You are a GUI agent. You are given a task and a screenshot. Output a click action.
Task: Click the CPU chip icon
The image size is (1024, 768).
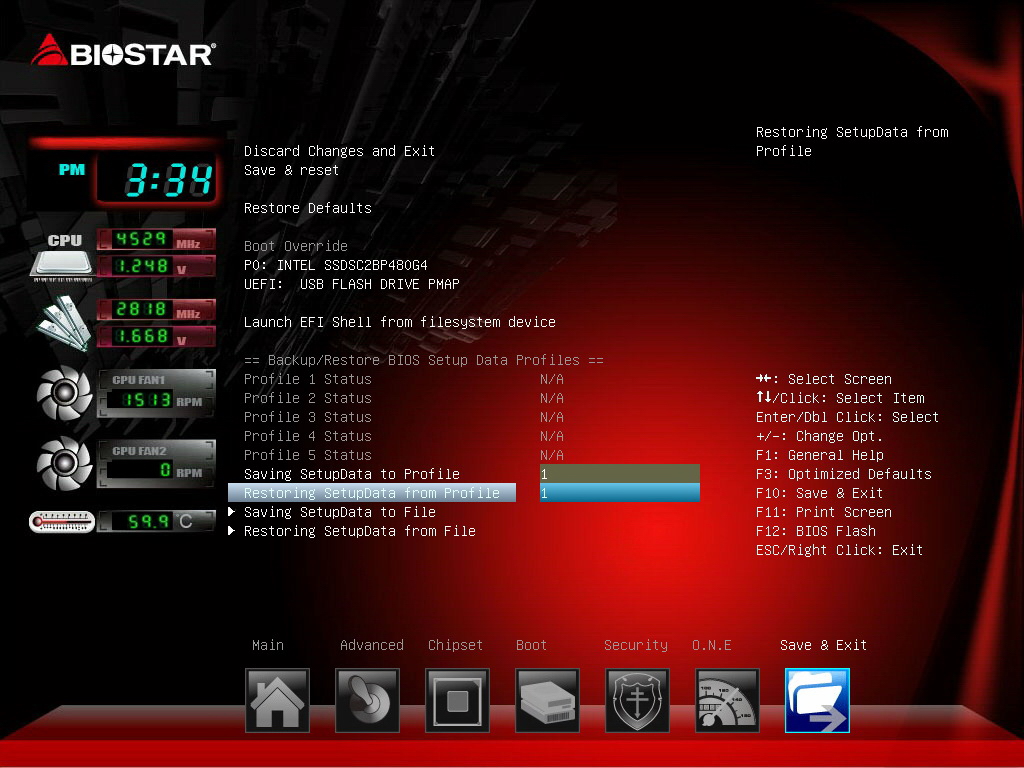pos(63,257)
